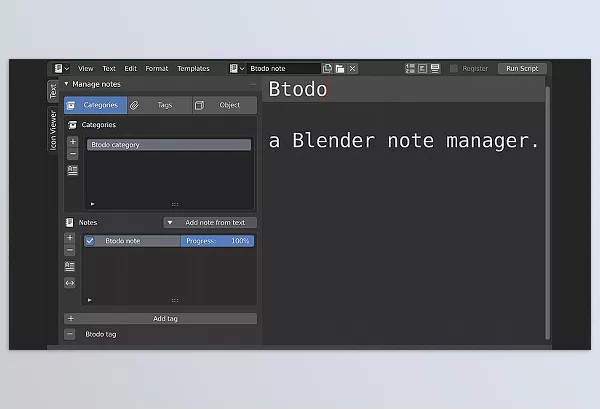The width and height of the screenshot is (600, 409).
Task: Click the Add tag button
Action: 165,319
